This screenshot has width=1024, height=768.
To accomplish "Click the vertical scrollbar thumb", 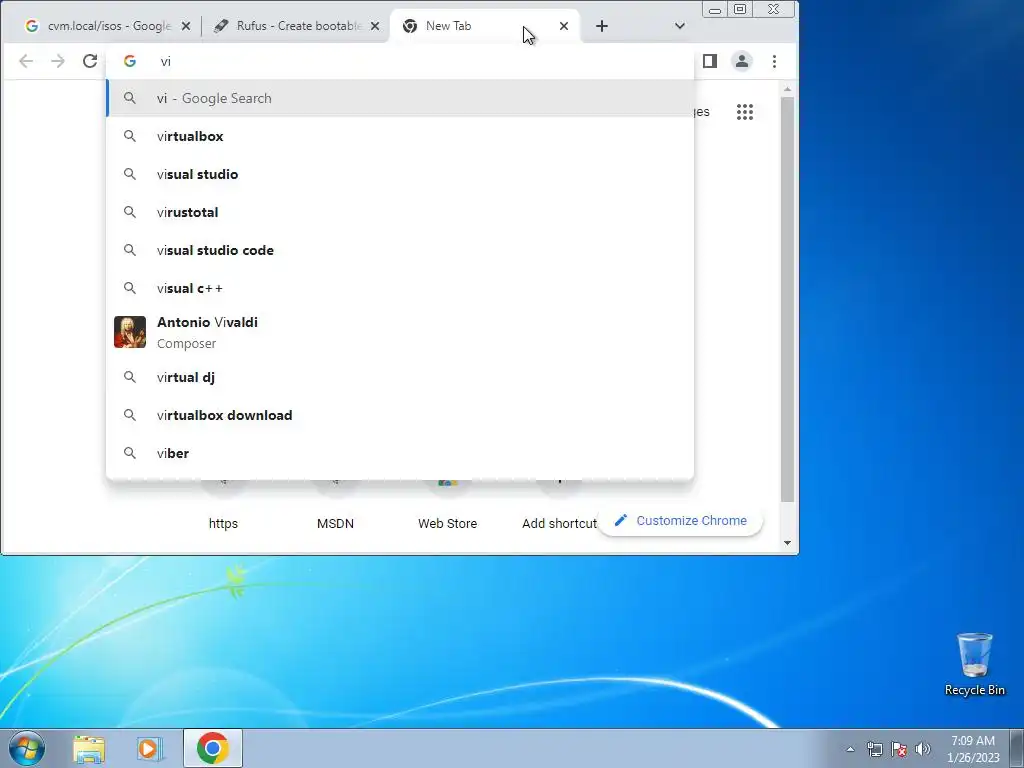I will (788, 299).
